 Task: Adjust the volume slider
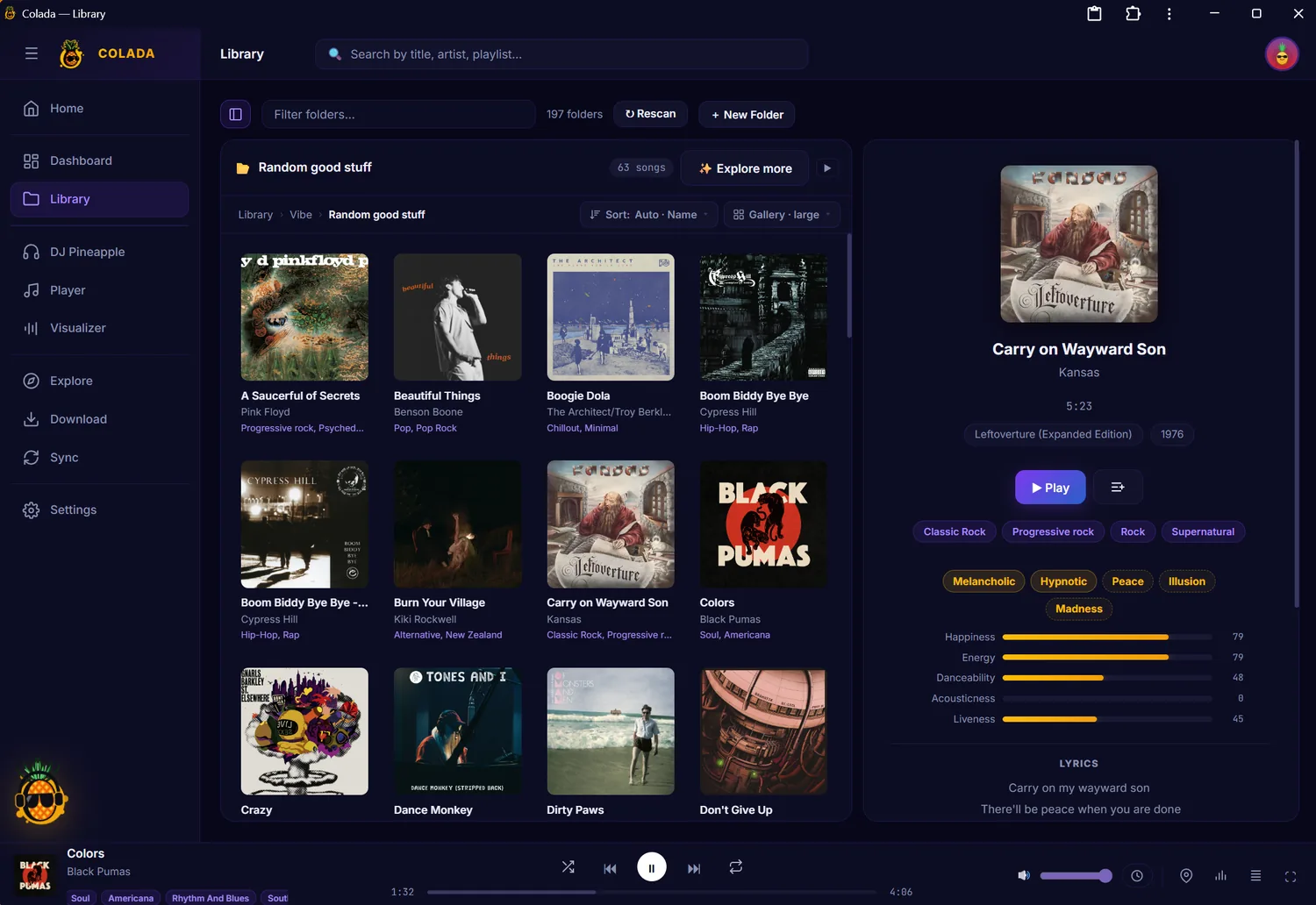(x=1076, y=876)
